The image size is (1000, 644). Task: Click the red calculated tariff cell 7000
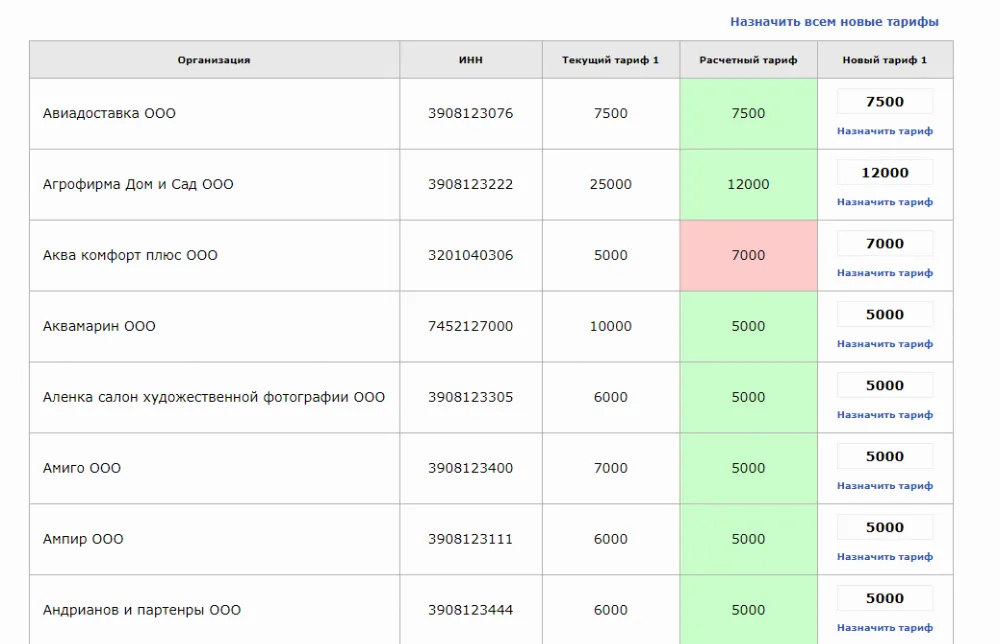pos(748,256)
